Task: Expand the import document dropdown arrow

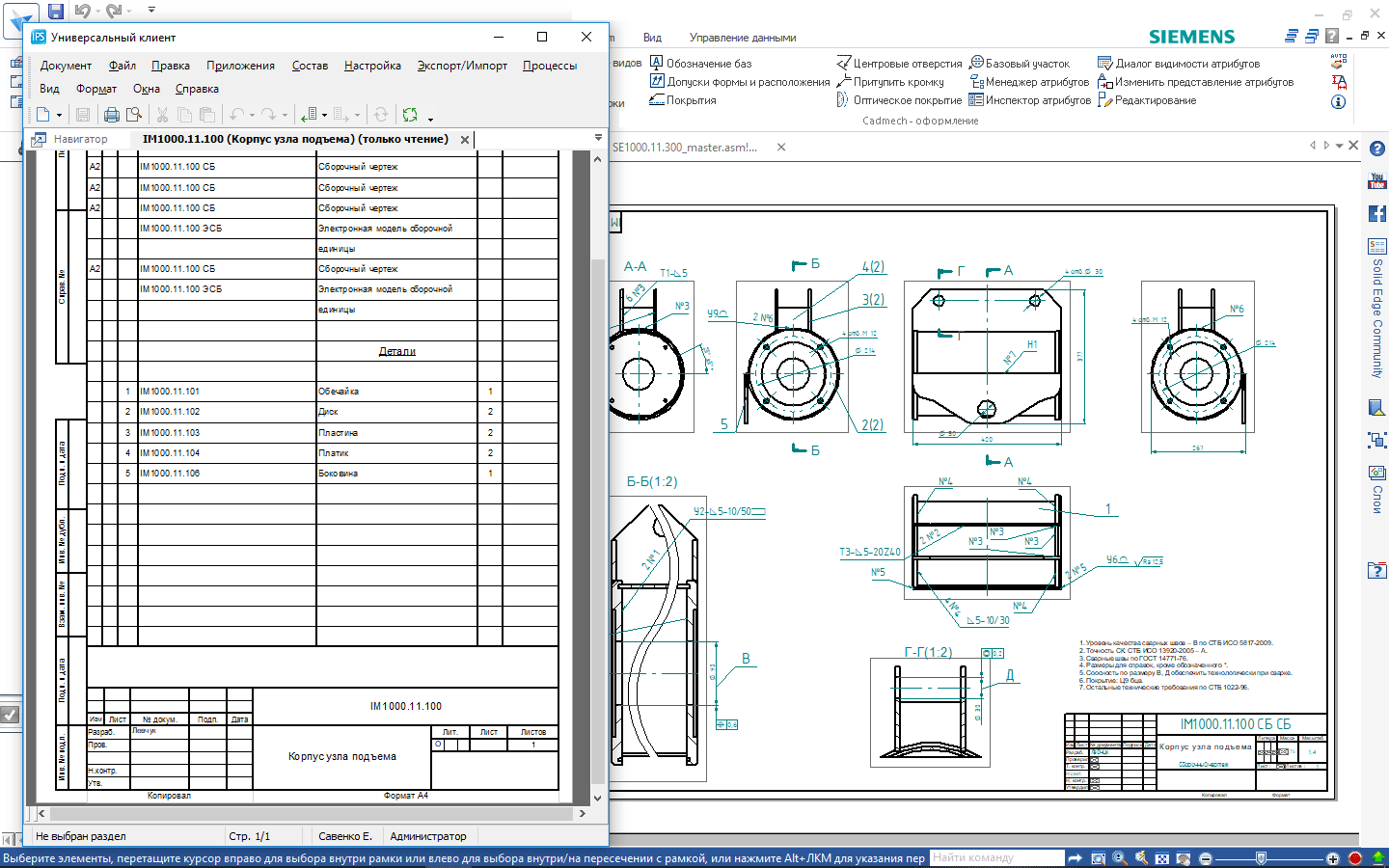Action: (324, 116)
